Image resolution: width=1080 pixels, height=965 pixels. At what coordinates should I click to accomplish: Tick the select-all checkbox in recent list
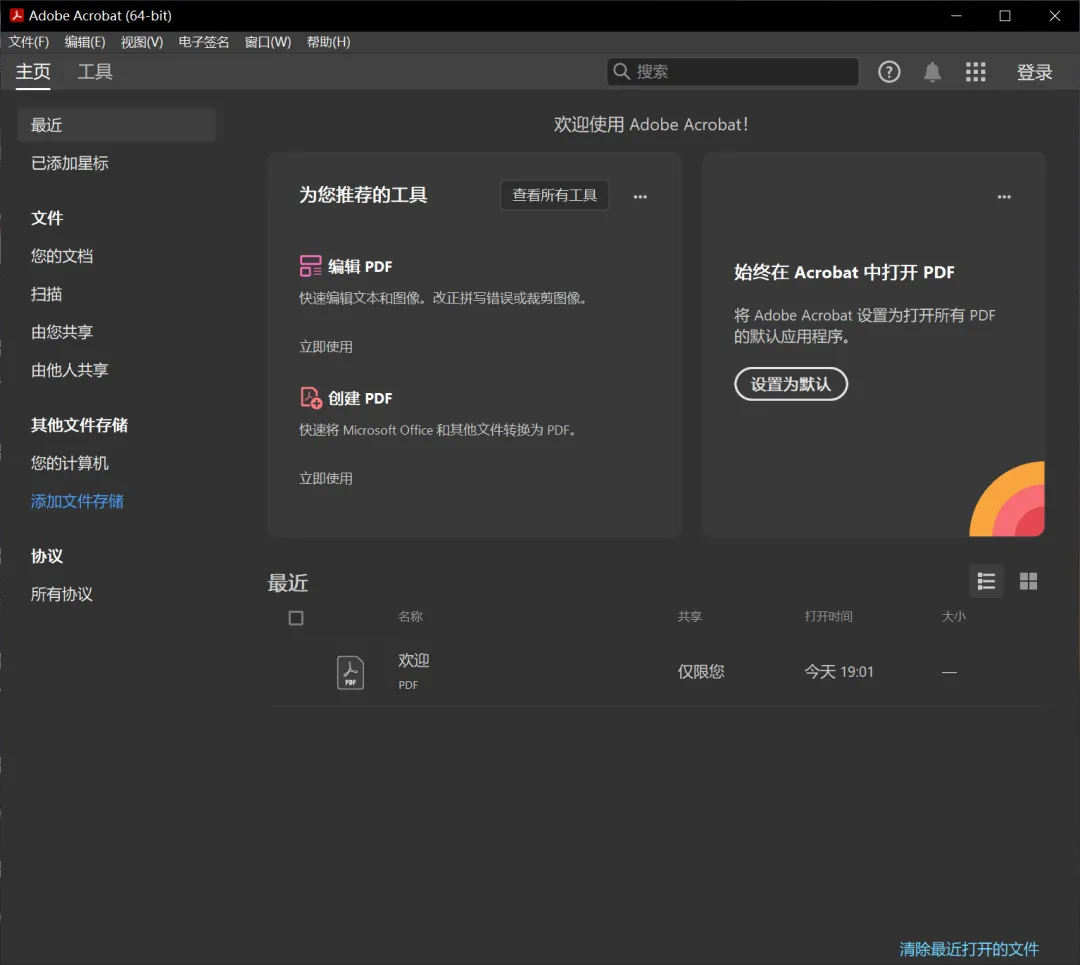coord(295,618)
